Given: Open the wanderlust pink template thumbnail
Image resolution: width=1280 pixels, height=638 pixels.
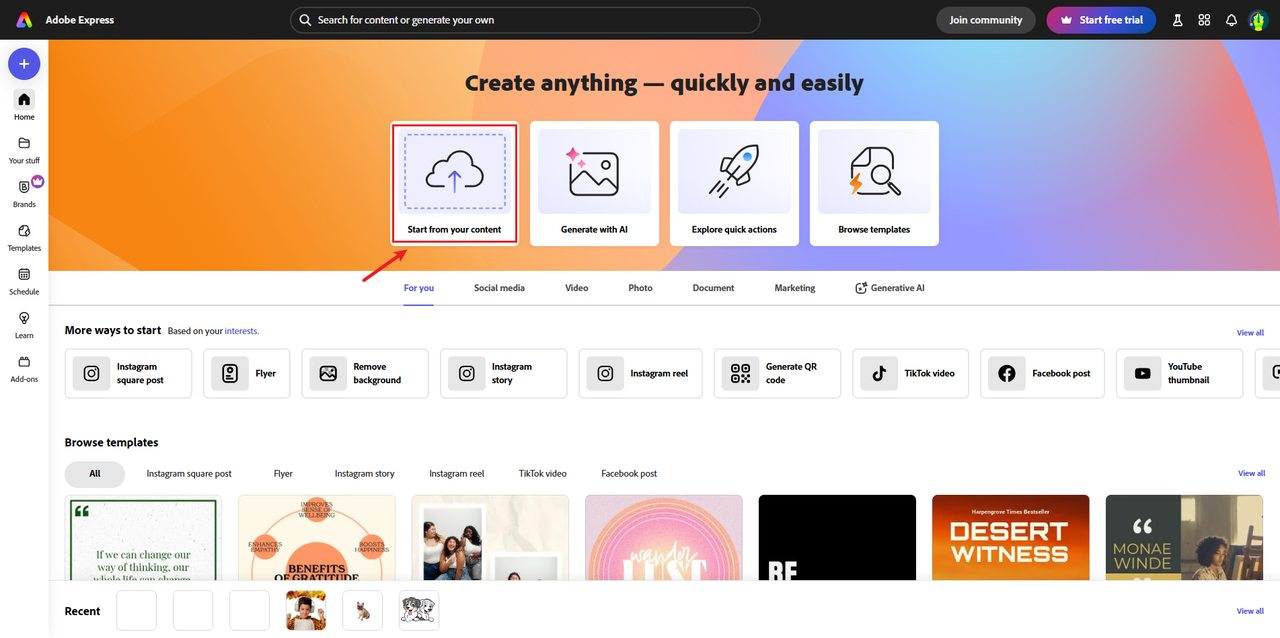Looking at the screenshot, I should click(663, 537).
